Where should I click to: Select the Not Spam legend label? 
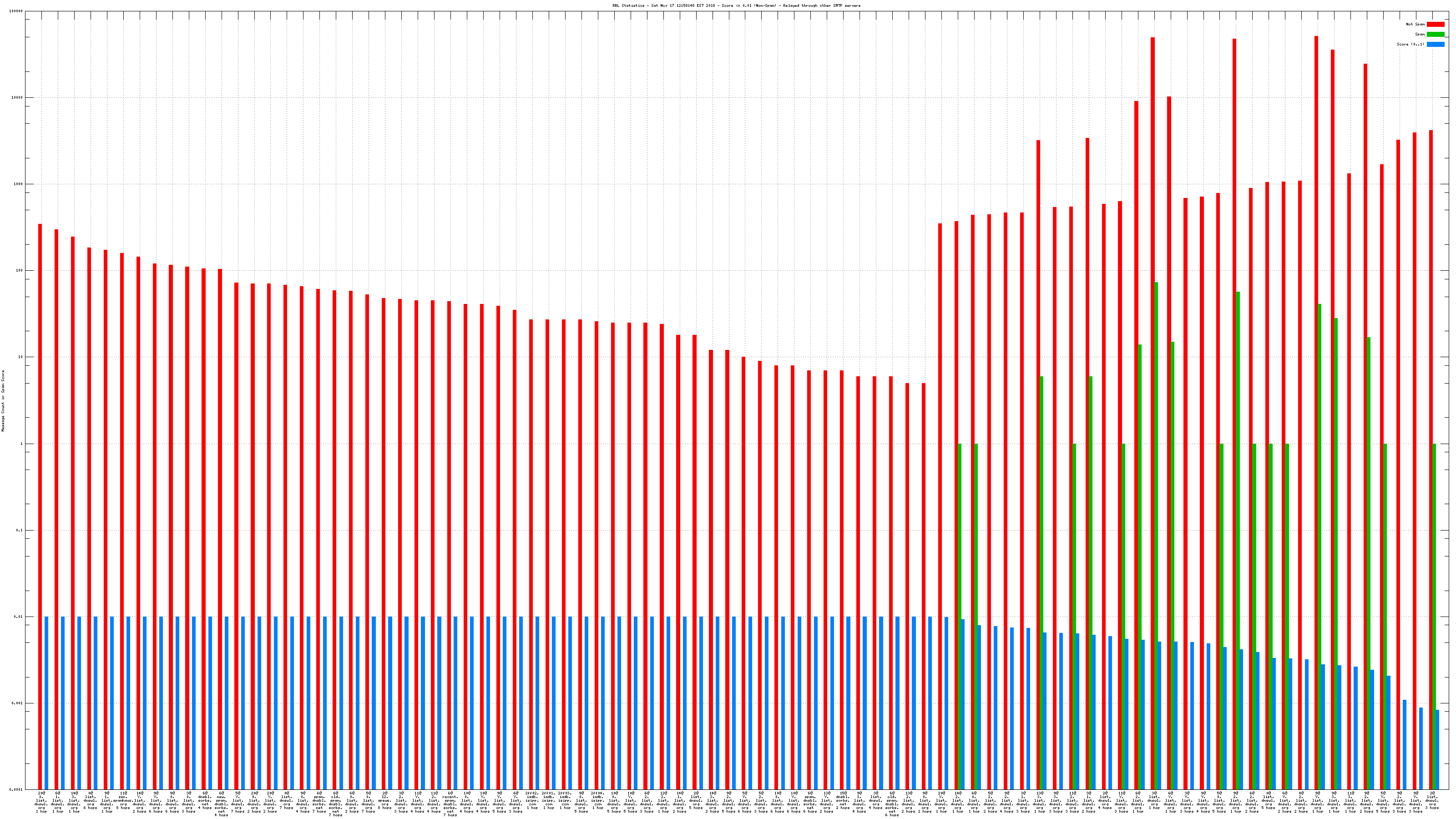tap(1416, 24)
